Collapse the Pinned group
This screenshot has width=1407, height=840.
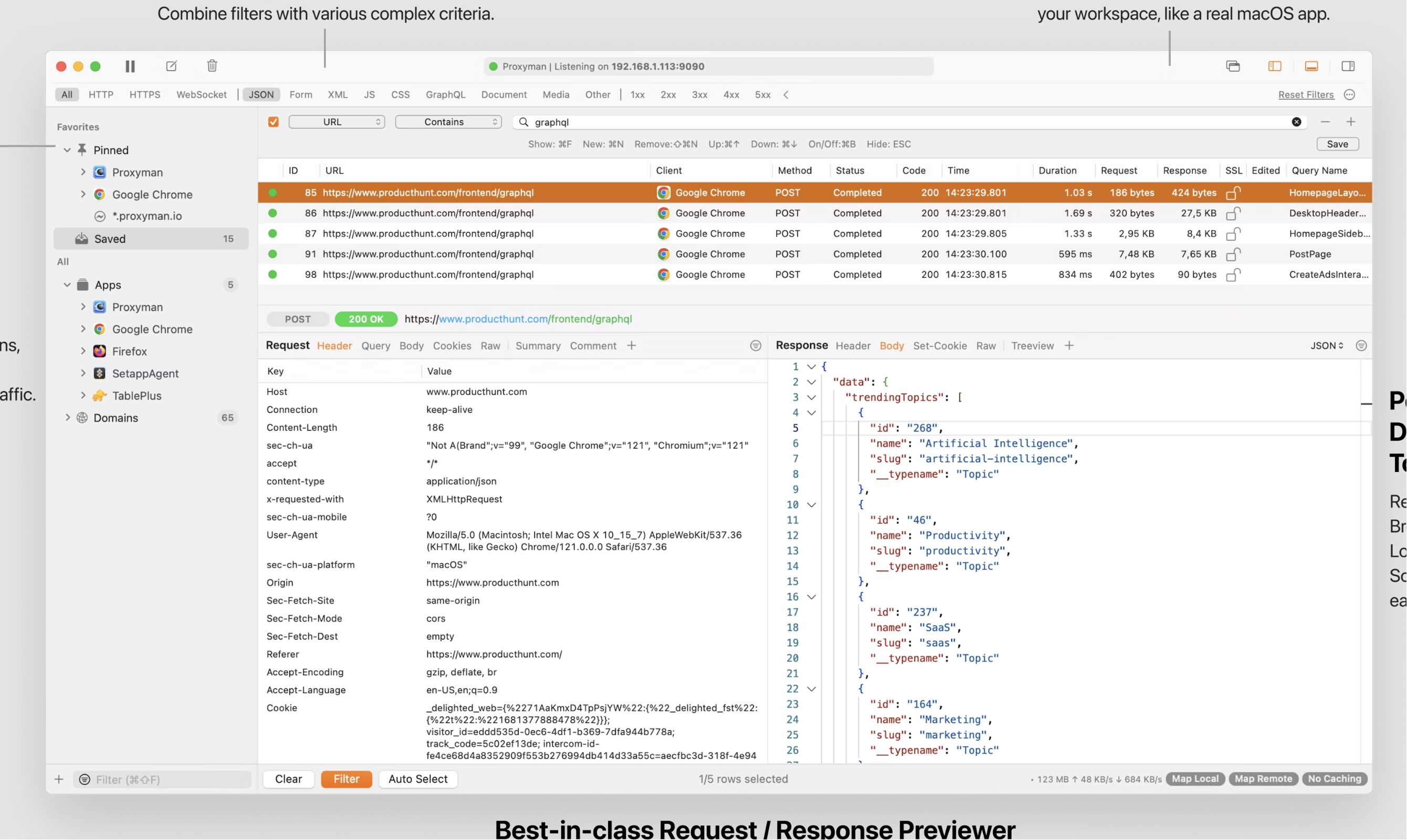click(x=67, y=150)
